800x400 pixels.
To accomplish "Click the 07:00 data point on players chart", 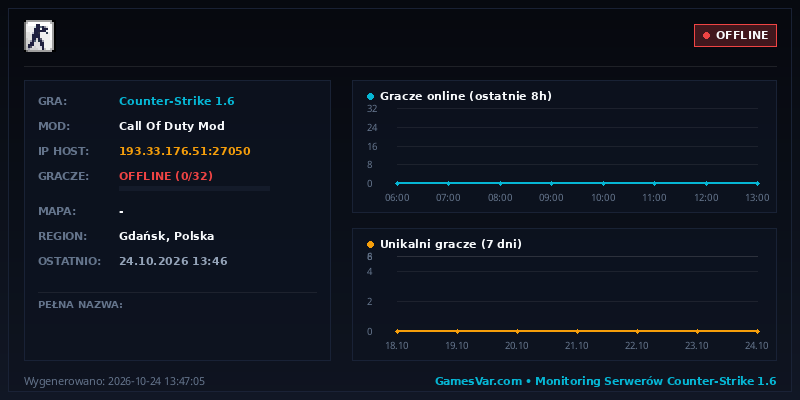I will (448, 183).
